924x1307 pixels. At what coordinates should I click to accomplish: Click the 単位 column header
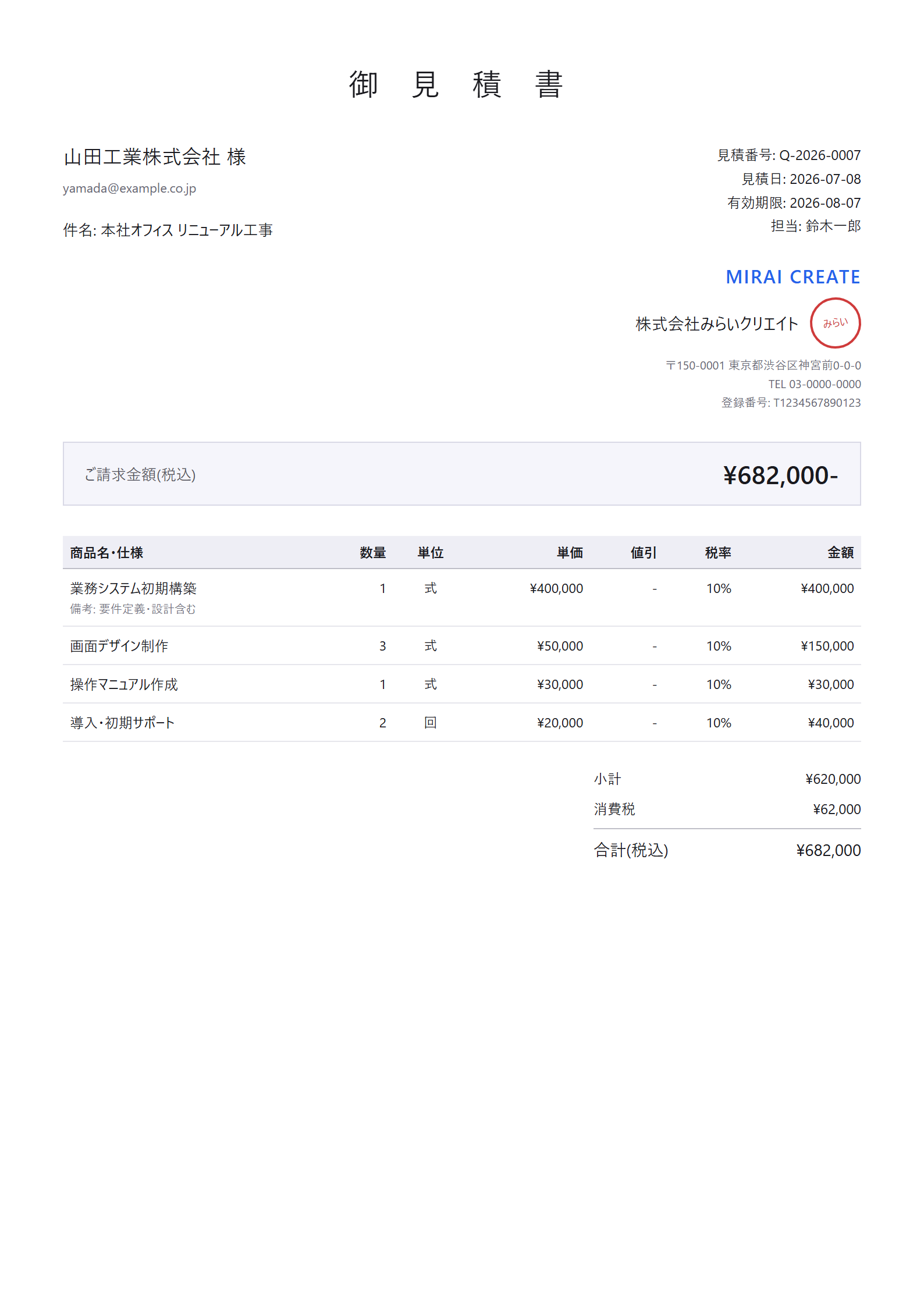(x=431, y=553)
